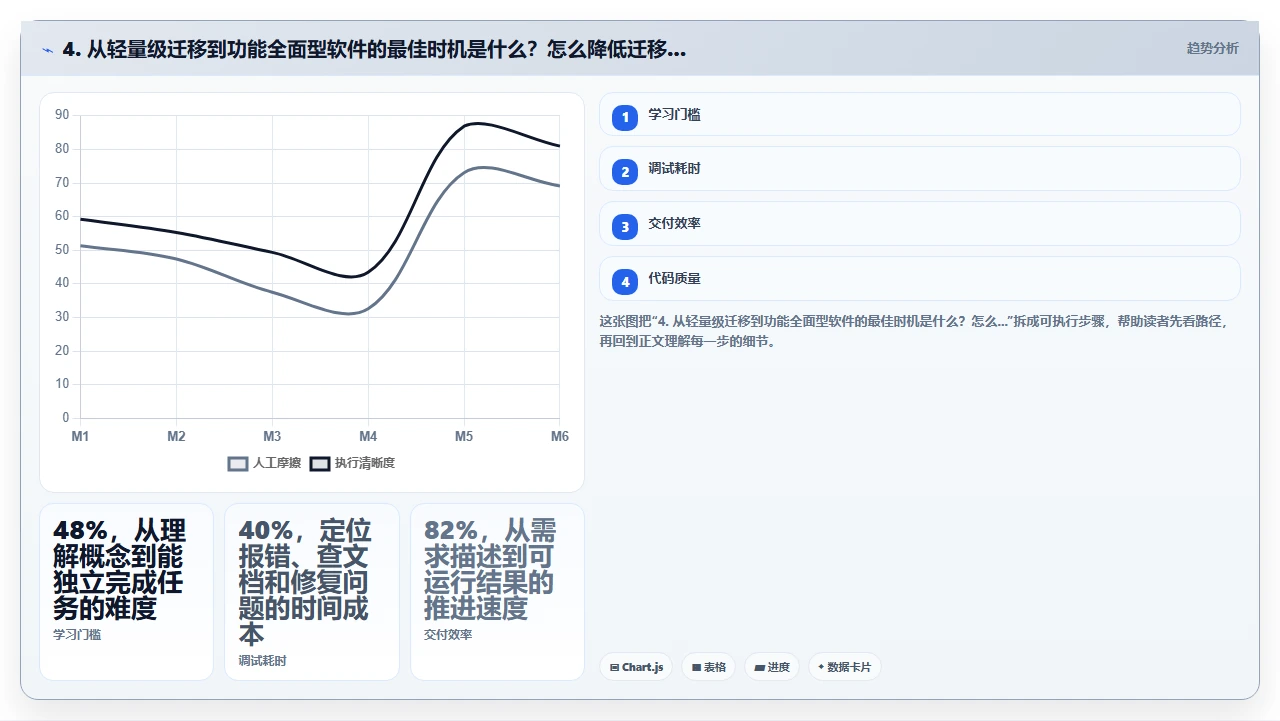Click the 人工摩擦 legend color box
The image size is (1280, 721).
[x=238, y=463]
